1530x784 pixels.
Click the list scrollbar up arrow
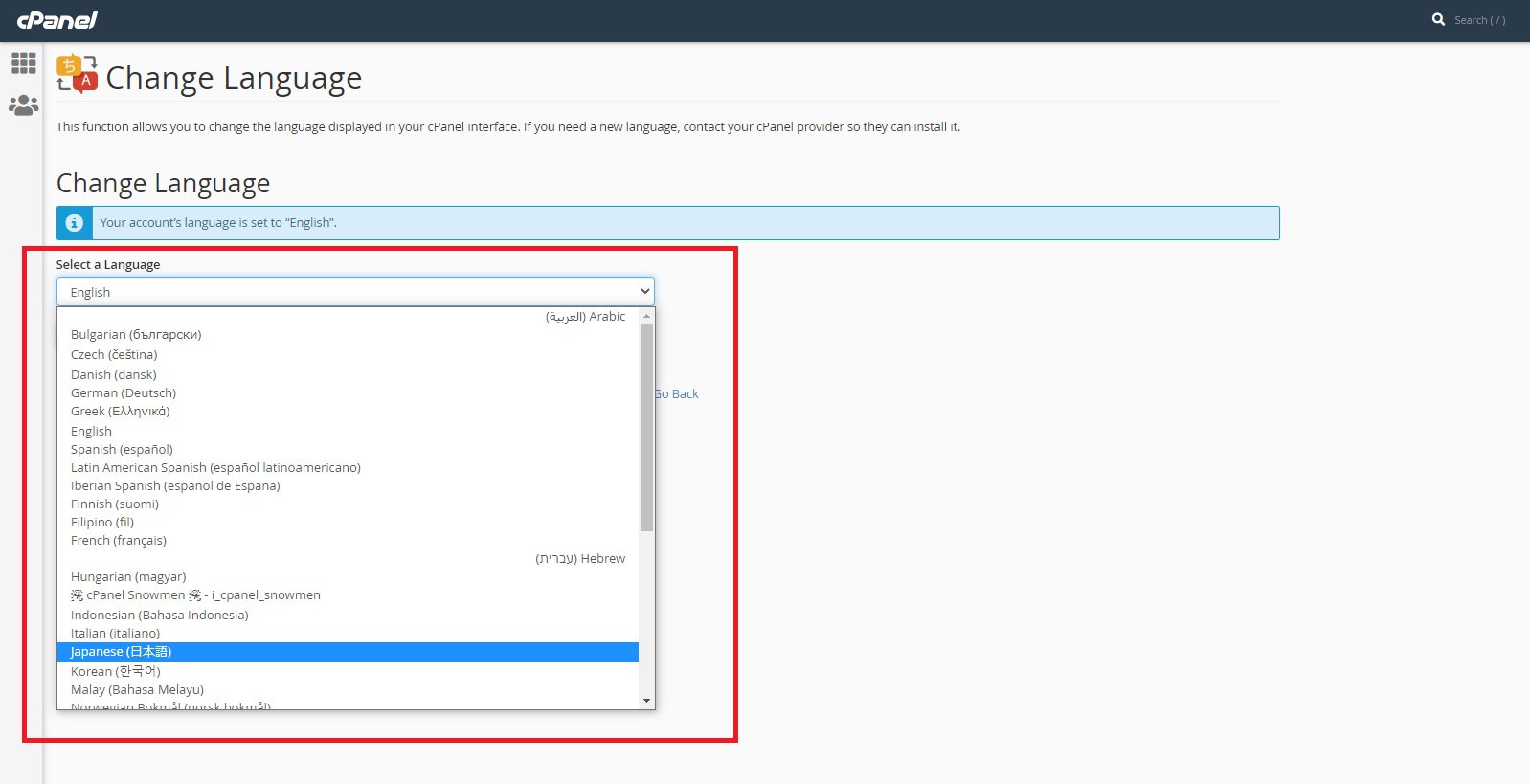(647, 316)
